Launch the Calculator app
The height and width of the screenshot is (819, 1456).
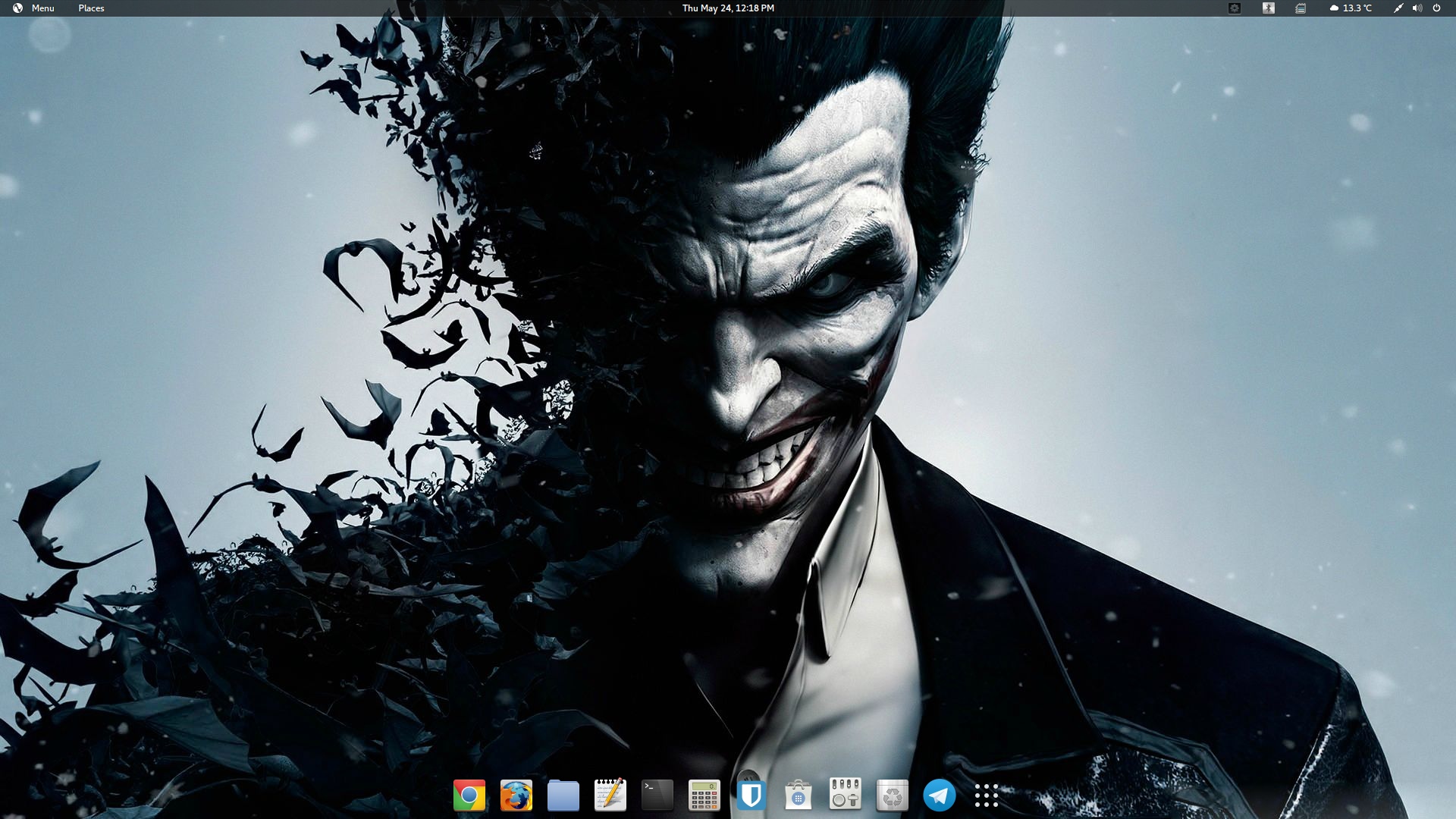[x=704, y=795]
